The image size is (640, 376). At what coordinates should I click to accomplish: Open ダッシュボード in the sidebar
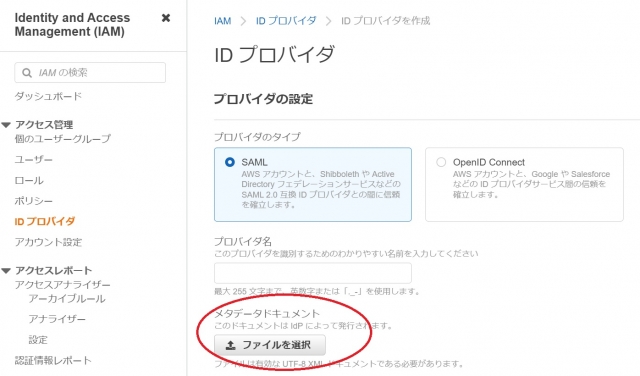[48, 96]
